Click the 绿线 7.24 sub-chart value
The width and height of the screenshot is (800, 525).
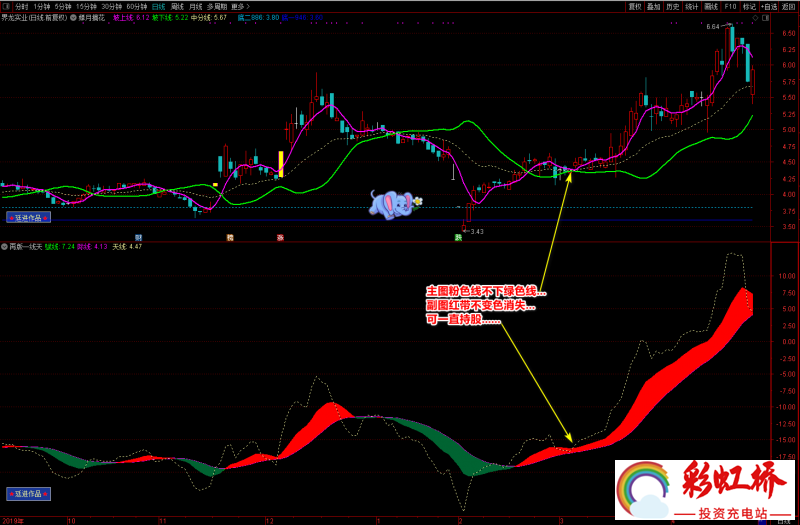60,246
